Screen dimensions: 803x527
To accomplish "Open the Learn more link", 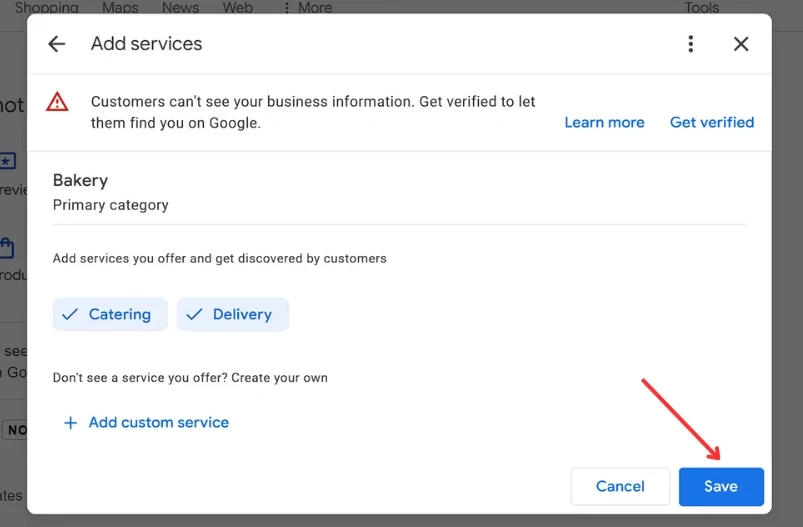I will pyautogui.click(x=604, y=122).
